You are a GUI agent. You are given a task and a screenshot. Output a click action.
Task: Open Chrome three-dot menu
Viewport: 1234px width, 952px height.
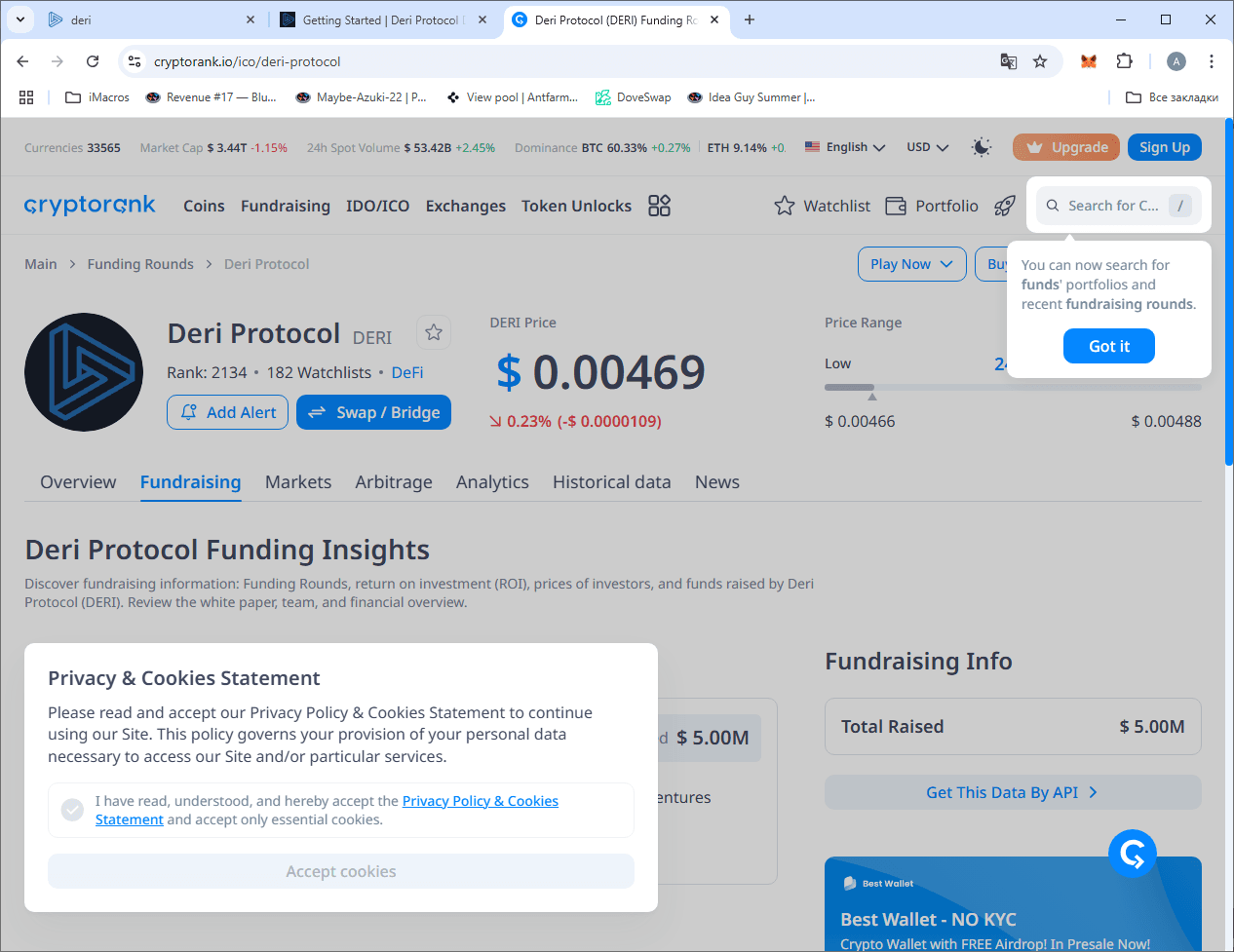1212,61
